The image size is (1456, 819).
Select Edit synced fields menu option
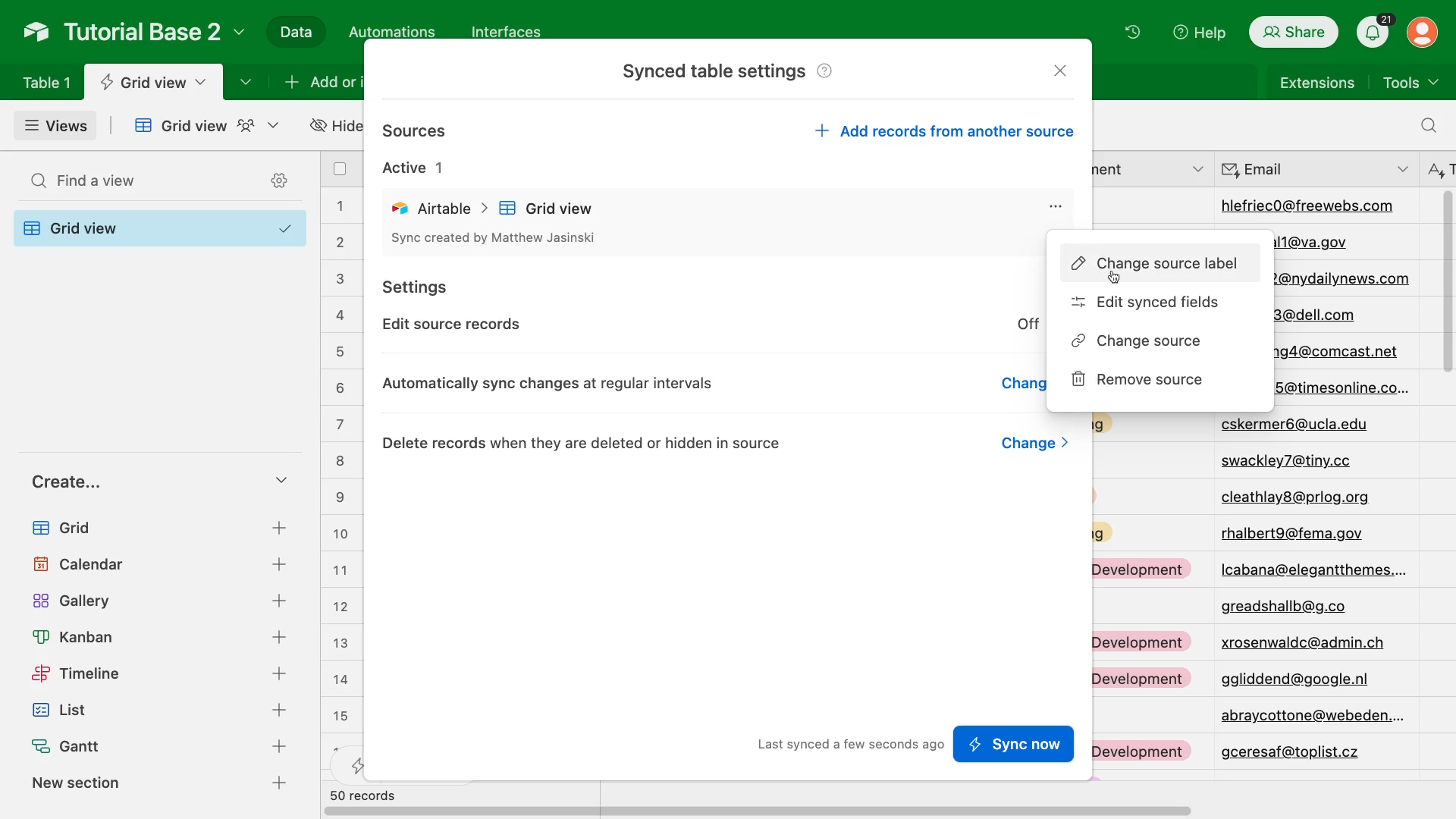coord(1156,302)
